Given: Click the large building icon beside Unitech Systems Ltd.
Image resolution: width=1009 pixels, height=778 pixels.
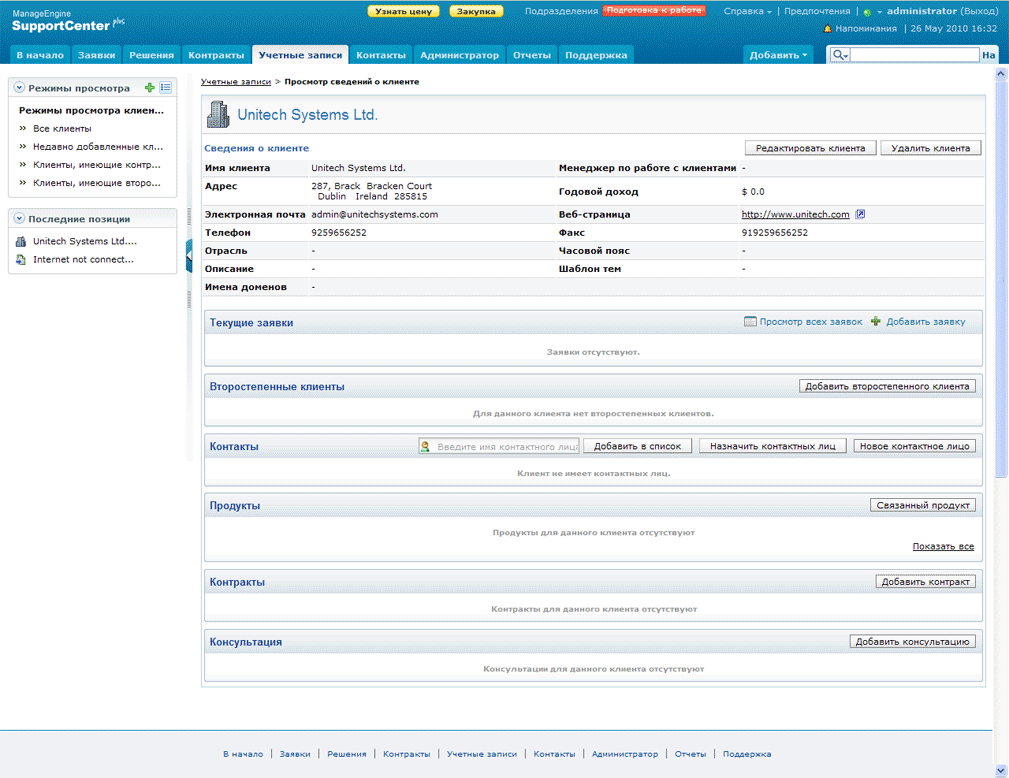Looking at the screenshot, I should [218, 115].
